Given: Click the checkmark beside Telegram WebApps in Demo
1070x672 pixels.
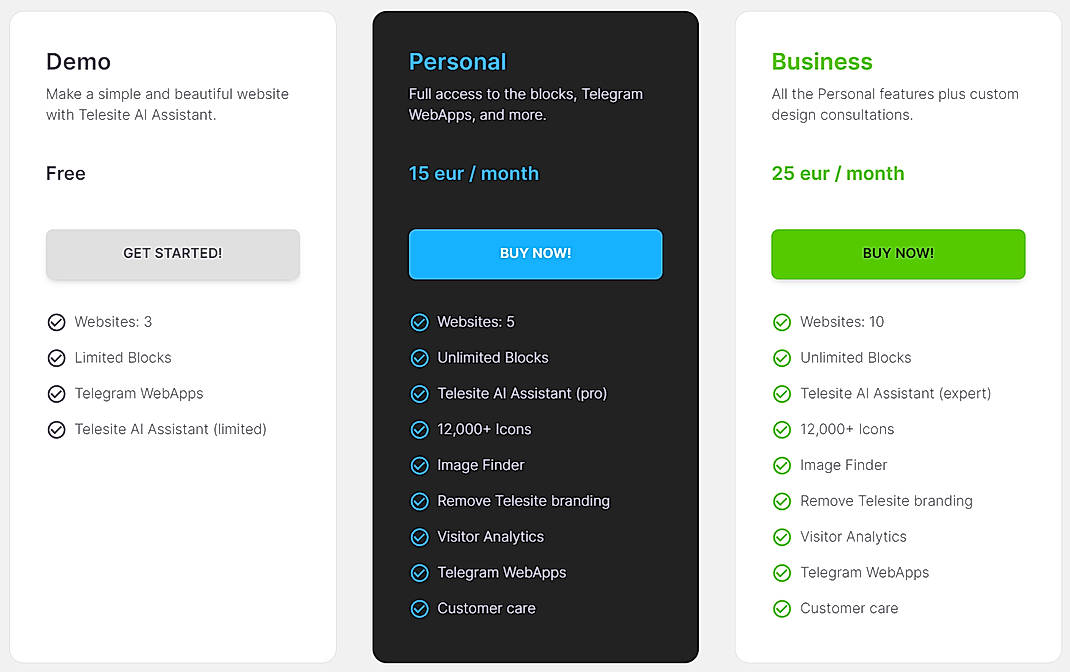Looking at the screenshot, I should pyautogui.click(x=57, y=394).
